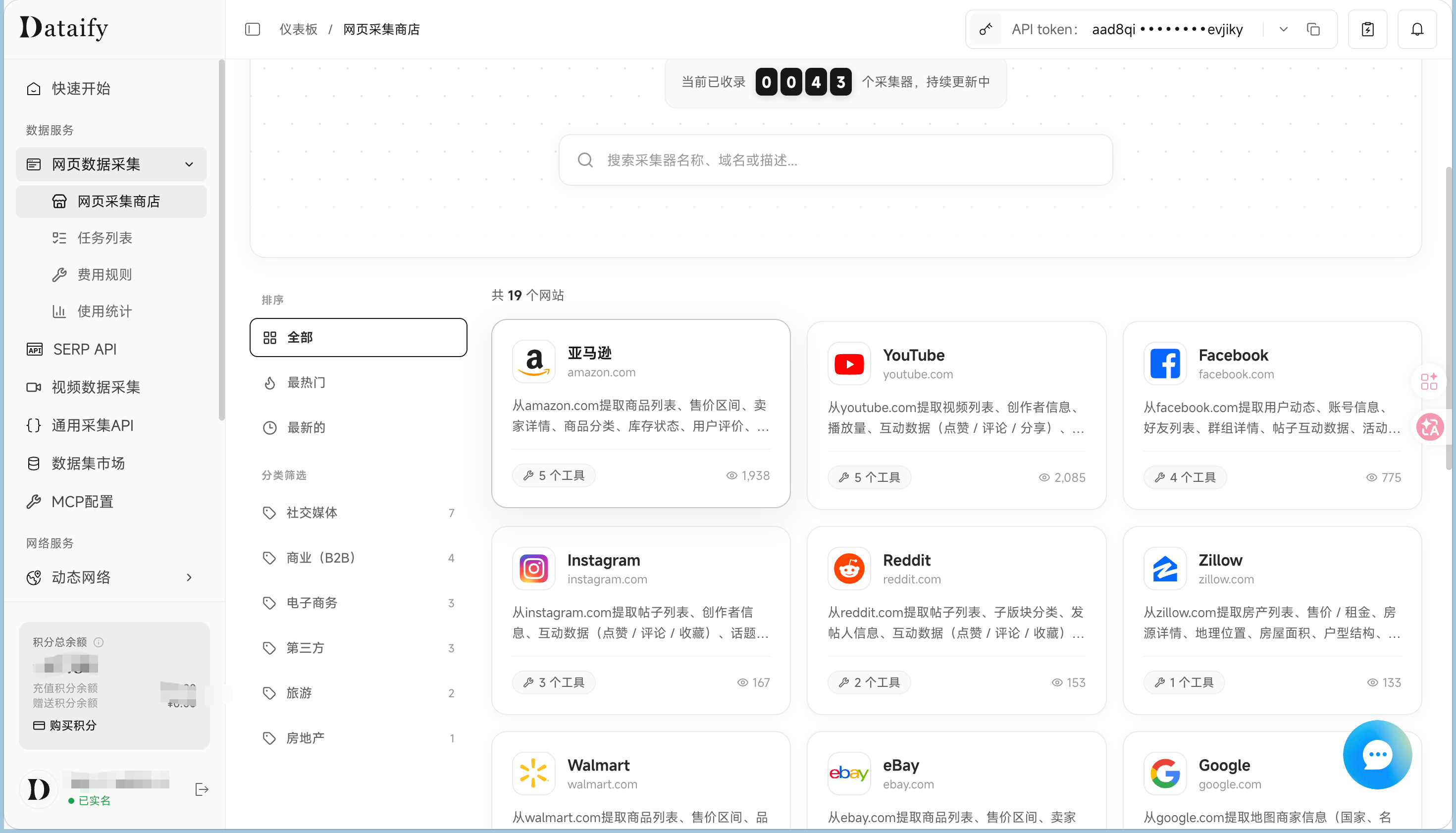The width and height of the screenshot is (1456, 833).
Task: Click the 5 个工具 badge on 亚马逊 card
Action: (554, 475)
